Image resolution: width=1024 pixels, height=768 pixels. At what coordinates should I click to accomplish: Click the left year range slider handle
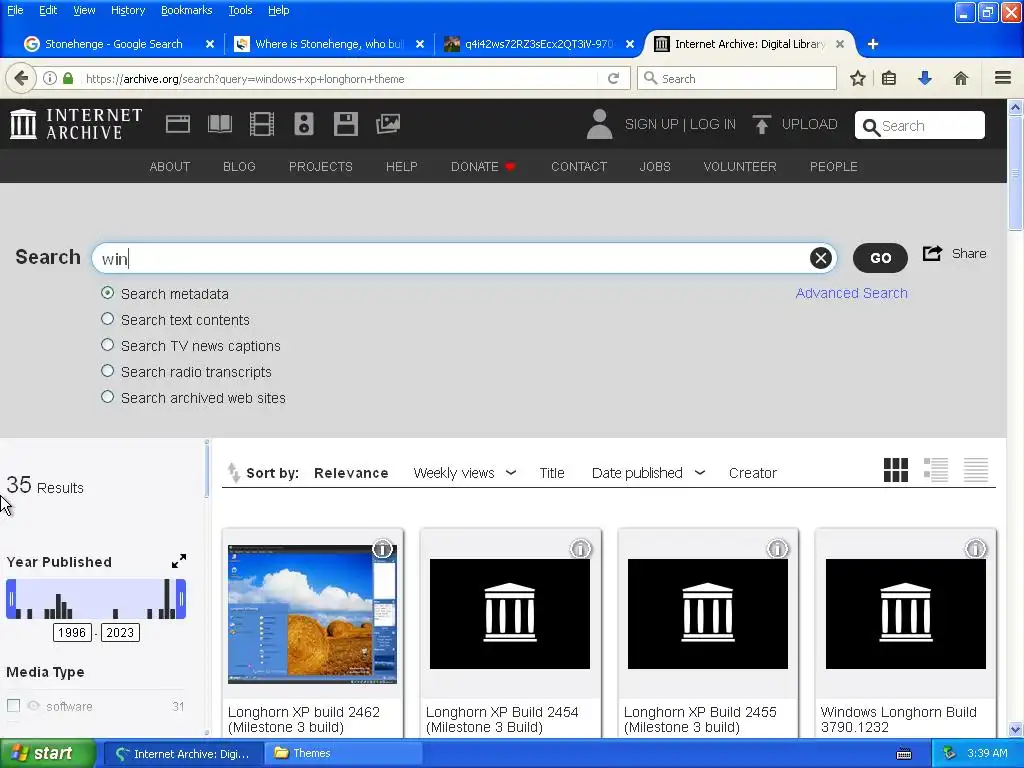[11, 598]
